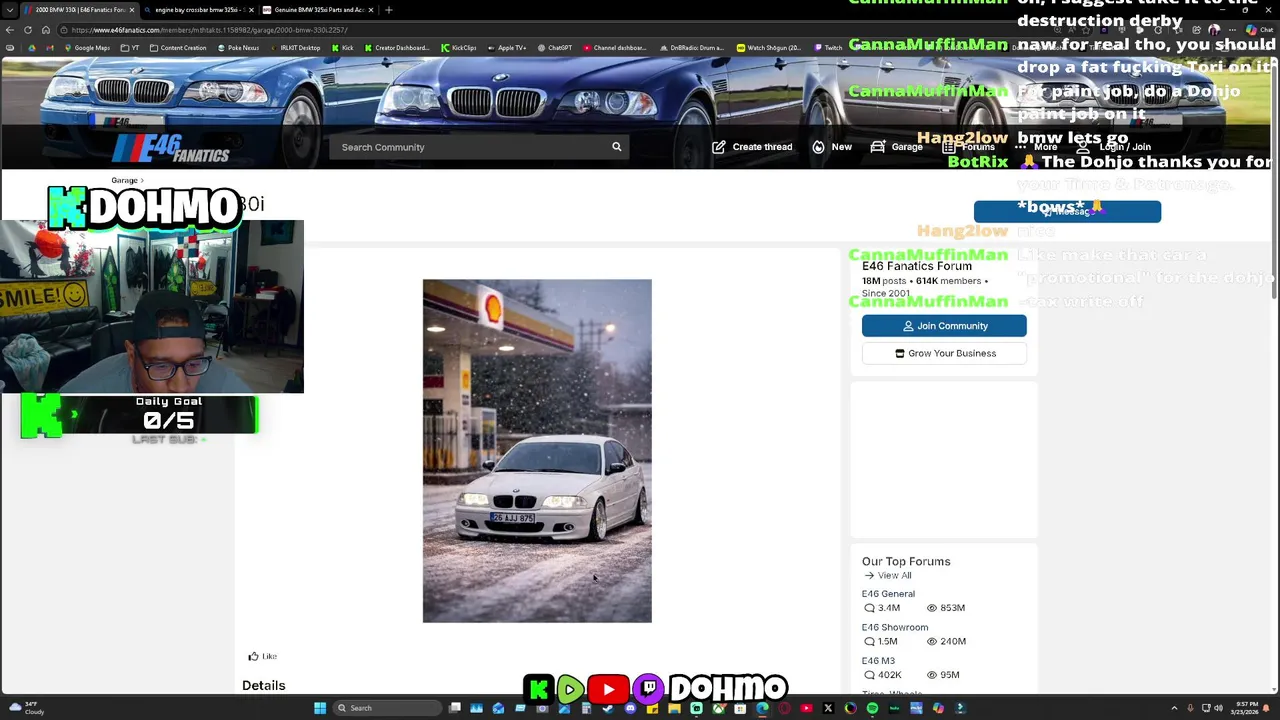
Task: Click the Details heading text
Action: point(264,685)
